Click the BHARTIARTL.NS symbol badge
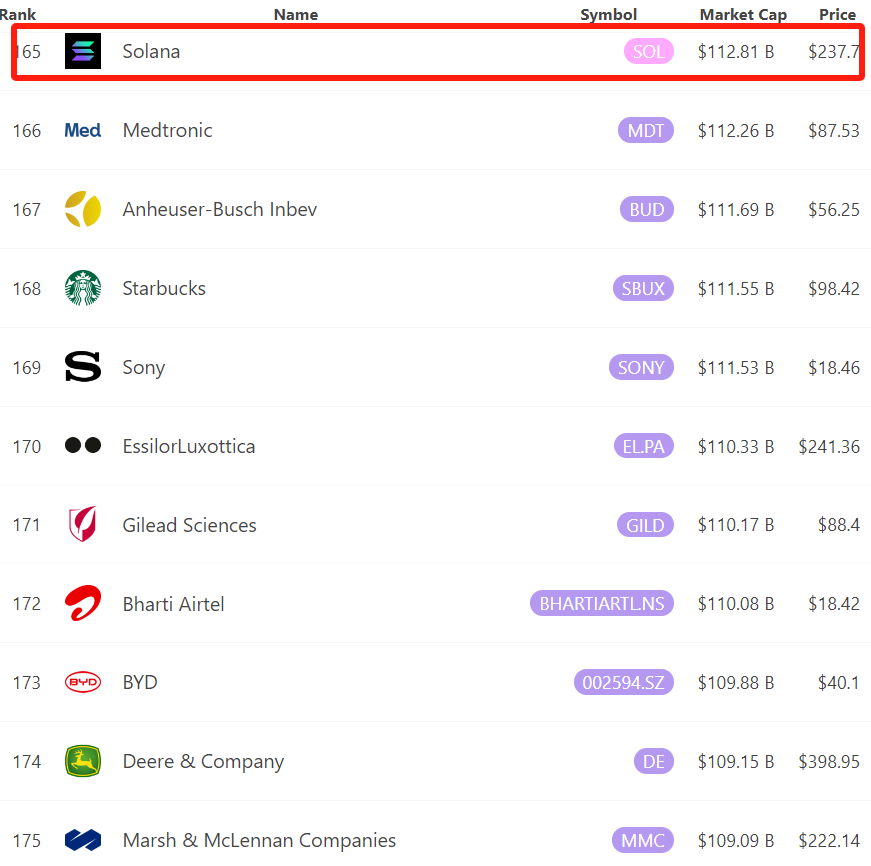The height and width of the screenshot is (866, 871). (602, 603)
